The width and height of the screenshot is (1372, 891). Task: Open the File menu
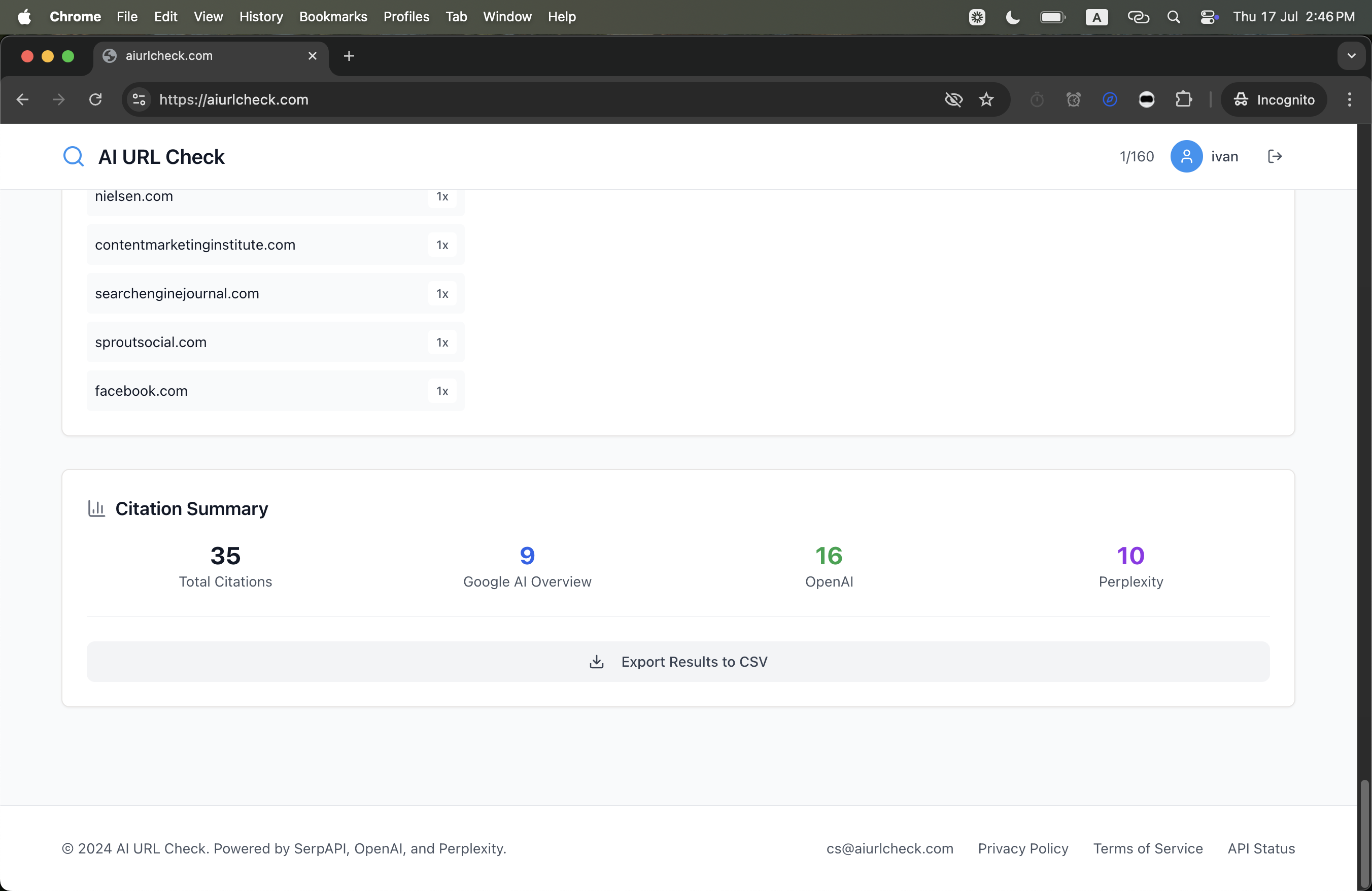coord(127,17)
